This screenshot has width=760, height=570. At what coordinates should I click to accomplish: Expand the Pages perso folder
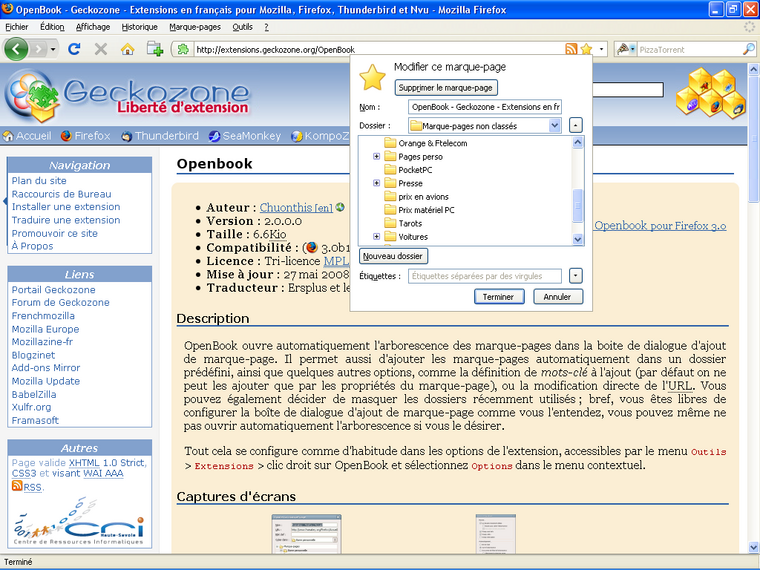pyautogui.click(x=377, y=157)
